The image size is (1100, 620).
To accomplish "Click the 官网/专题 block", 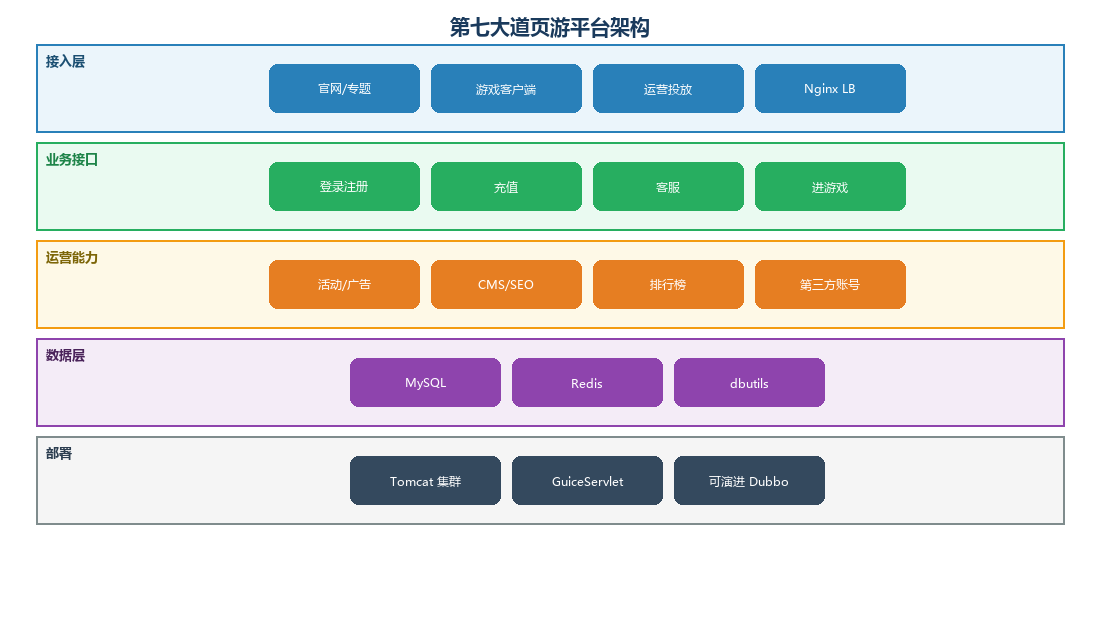I will [344, 88].
